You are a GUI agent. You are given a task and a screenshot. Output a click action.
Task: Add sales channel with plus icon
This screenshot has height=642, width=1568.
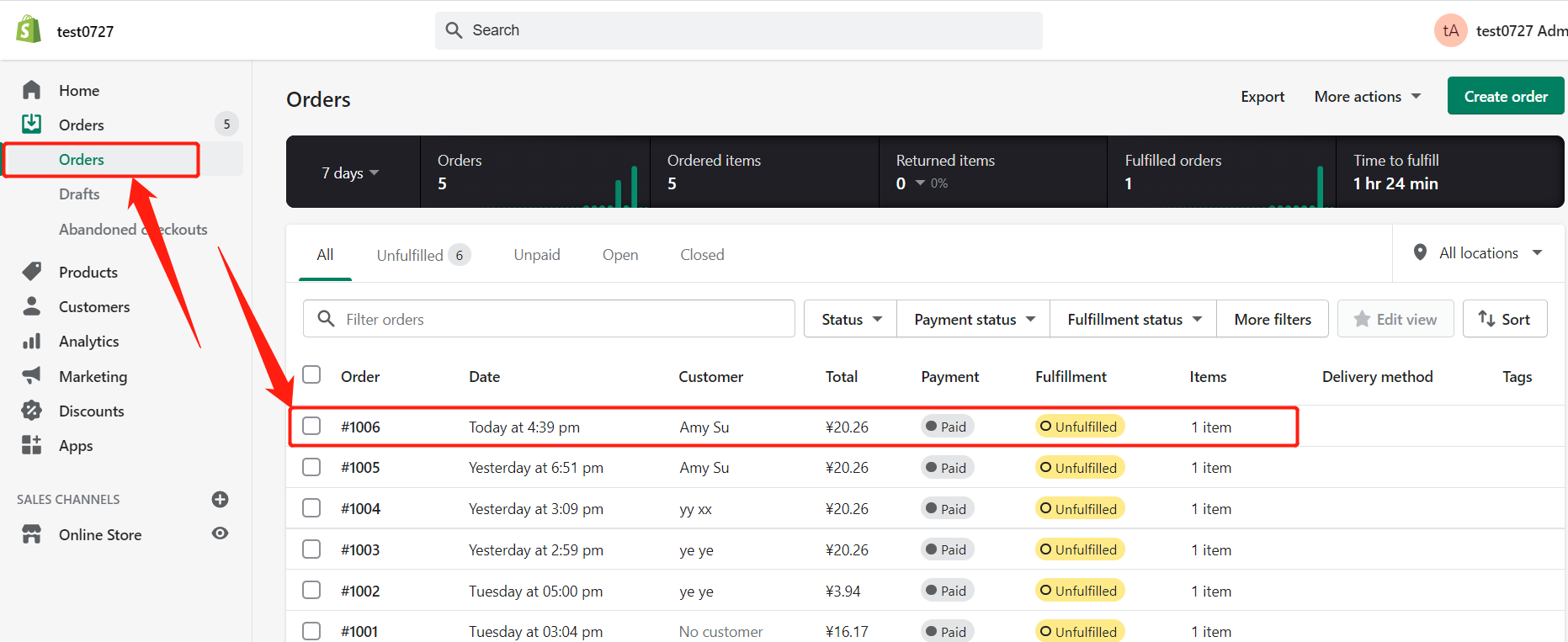(x=220, y=500)
